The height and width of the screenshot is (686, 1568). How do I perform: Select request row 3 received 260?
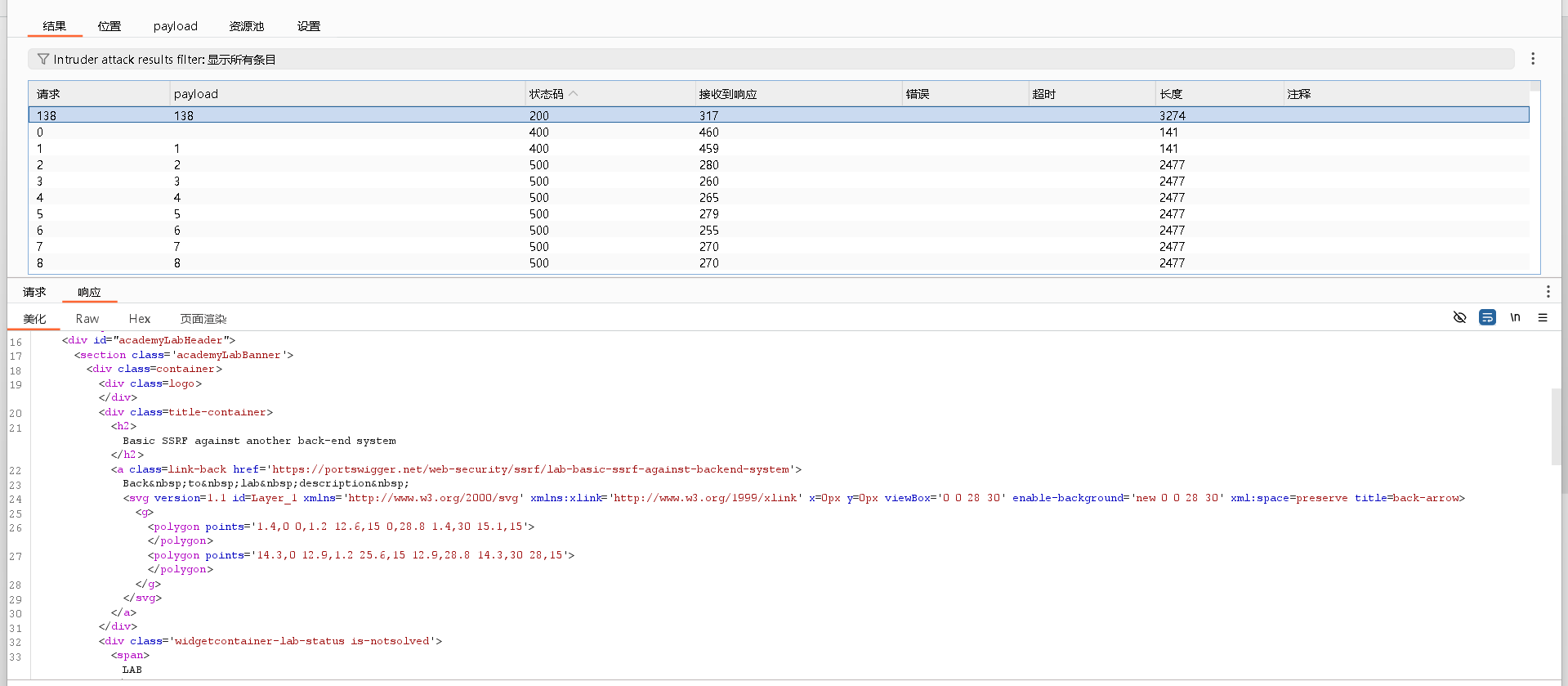779,181
